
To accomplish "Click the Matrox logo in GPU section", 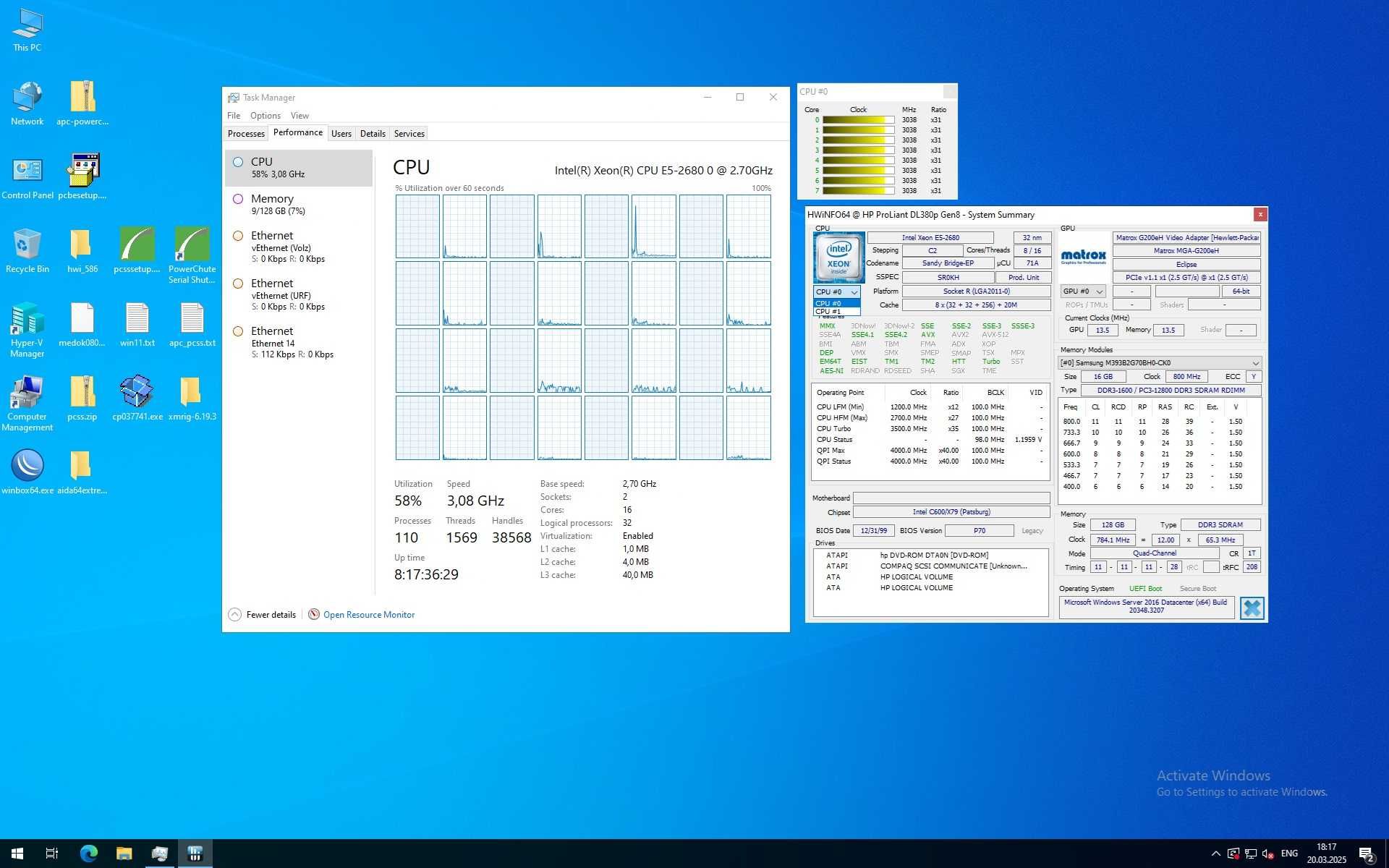I will (1083, 257).
